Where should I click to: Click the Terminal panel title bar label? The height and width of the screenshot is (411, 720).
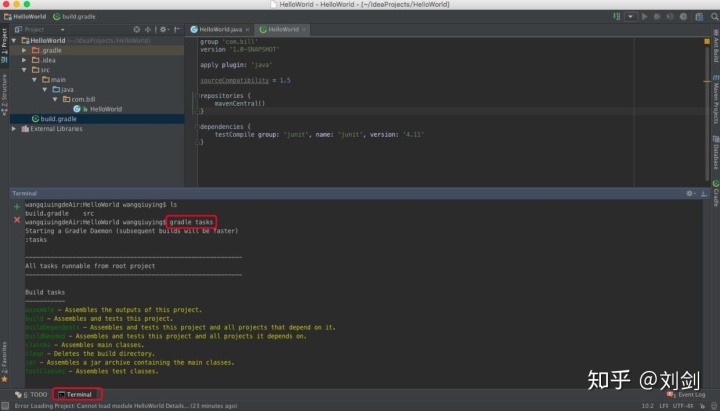pyautogui.click(x=24, y=193)
